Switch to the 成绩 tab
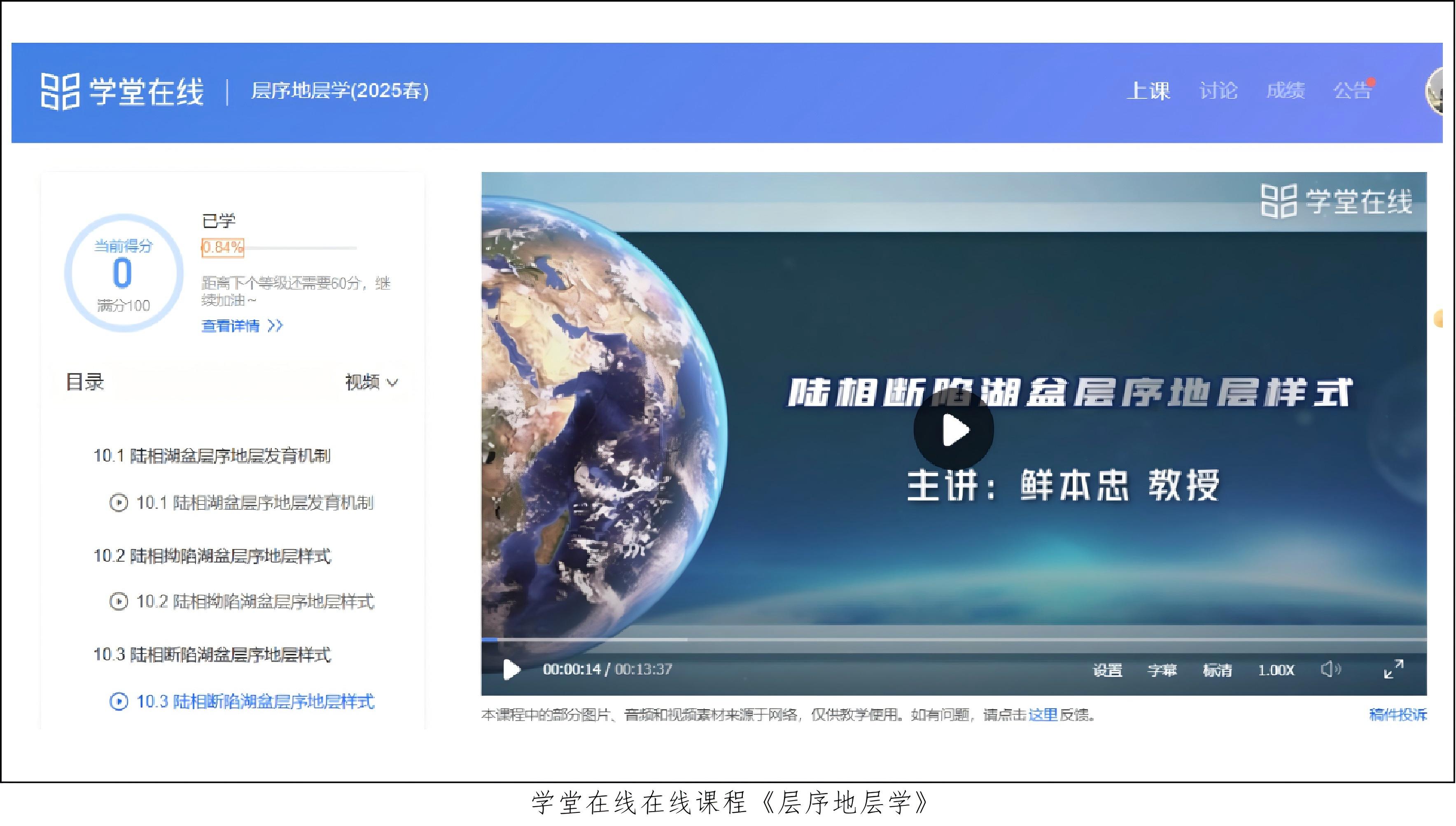1456x826 pixels. (x=1285, y=91)
